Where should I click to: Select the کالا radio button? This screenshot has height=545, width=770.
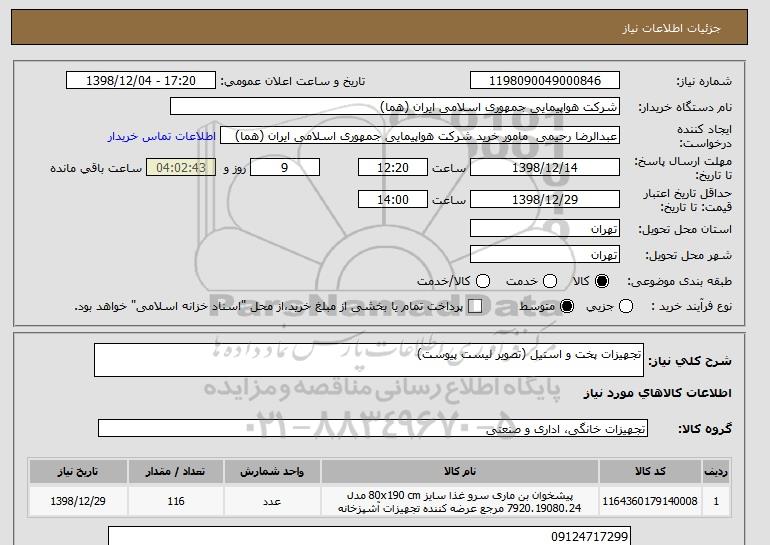pyautogui.click(x=602, y=281)
